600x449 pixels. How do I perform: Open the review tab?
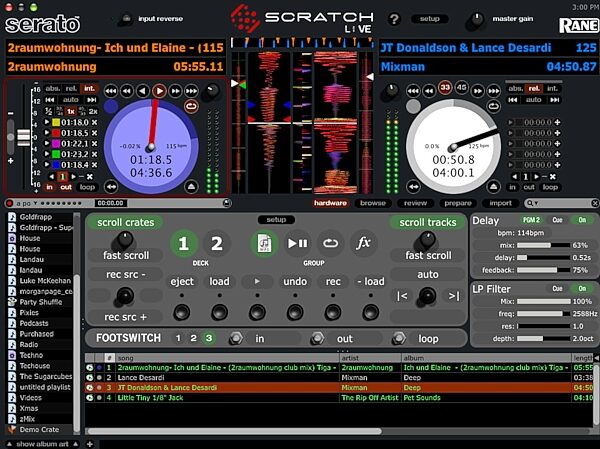click(x=415, y=203)
